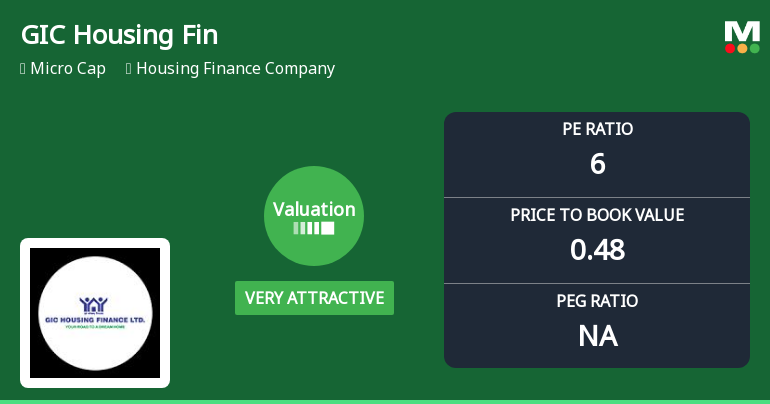Image resolution: width=770 pixels, height=404 pixels.
Task: Click the orange dot under the M logo
Action: click(x=742, y=48)
